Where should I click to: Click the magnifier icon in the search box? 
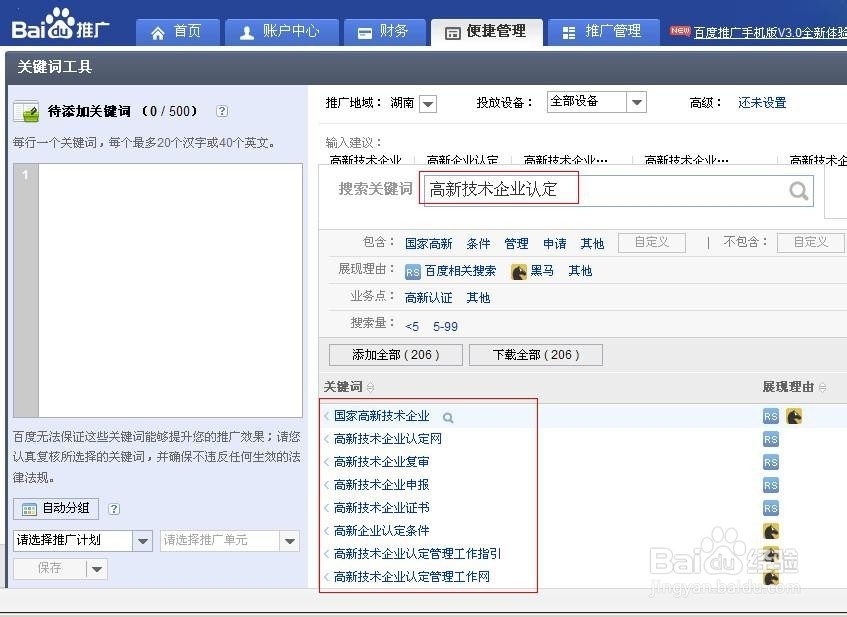click(x=798, y=188)
